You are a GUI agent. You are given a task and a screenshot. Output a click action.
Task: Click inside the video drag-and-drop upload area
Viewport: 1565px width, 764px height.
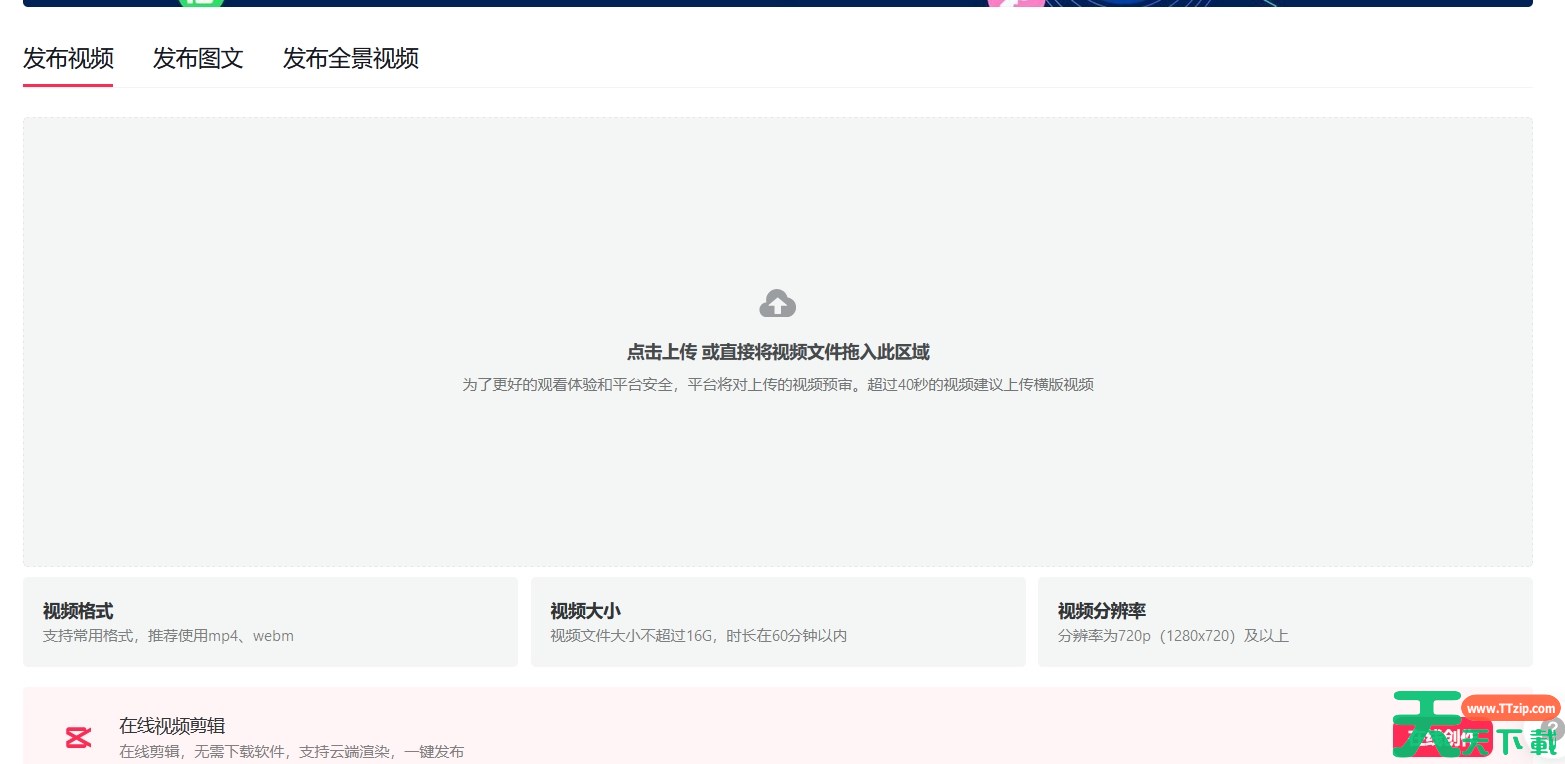click(x=777, y=340)
